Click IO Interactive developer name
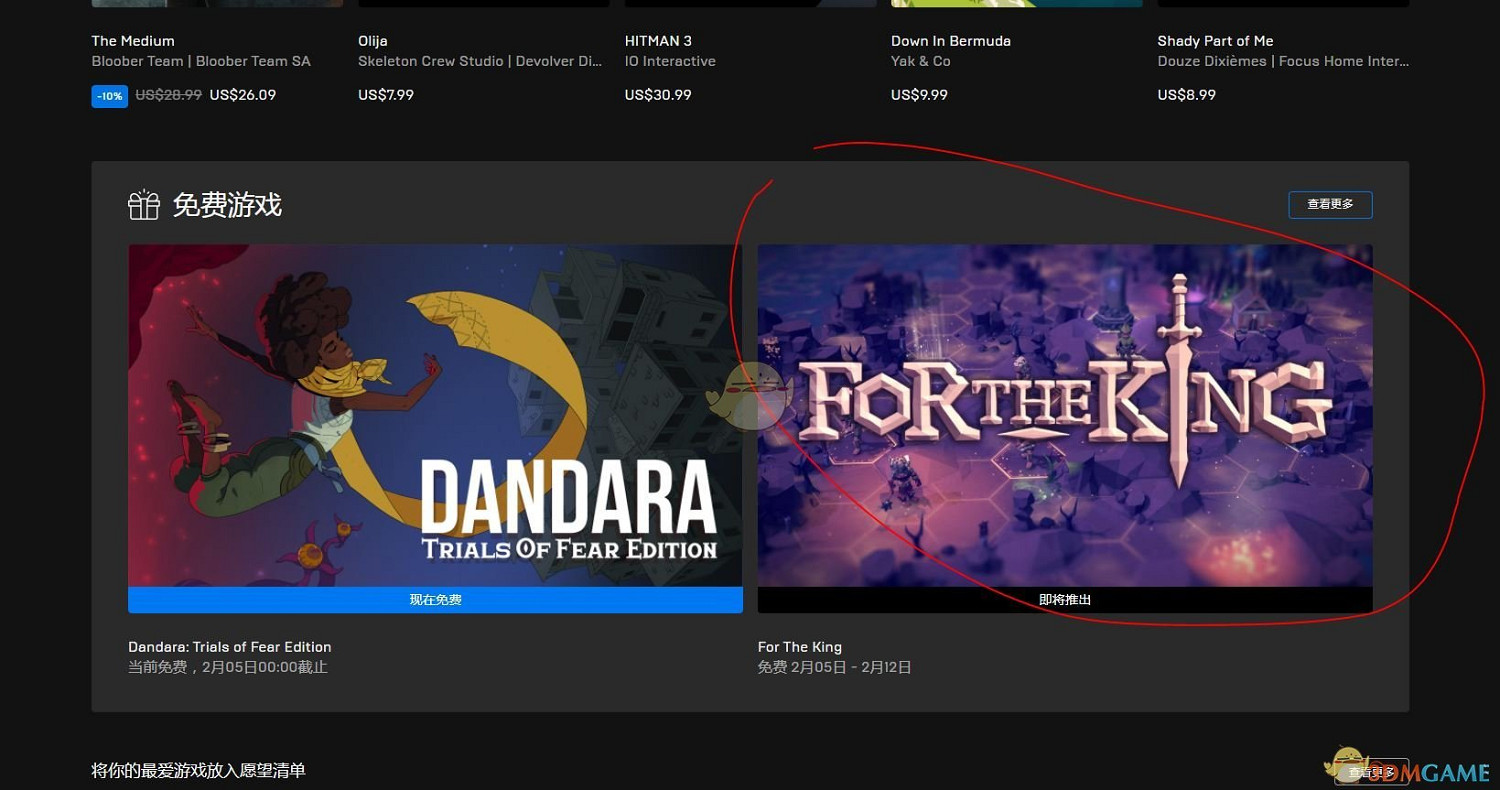The height and width of the screenshot is (790, 1500). 670,61
